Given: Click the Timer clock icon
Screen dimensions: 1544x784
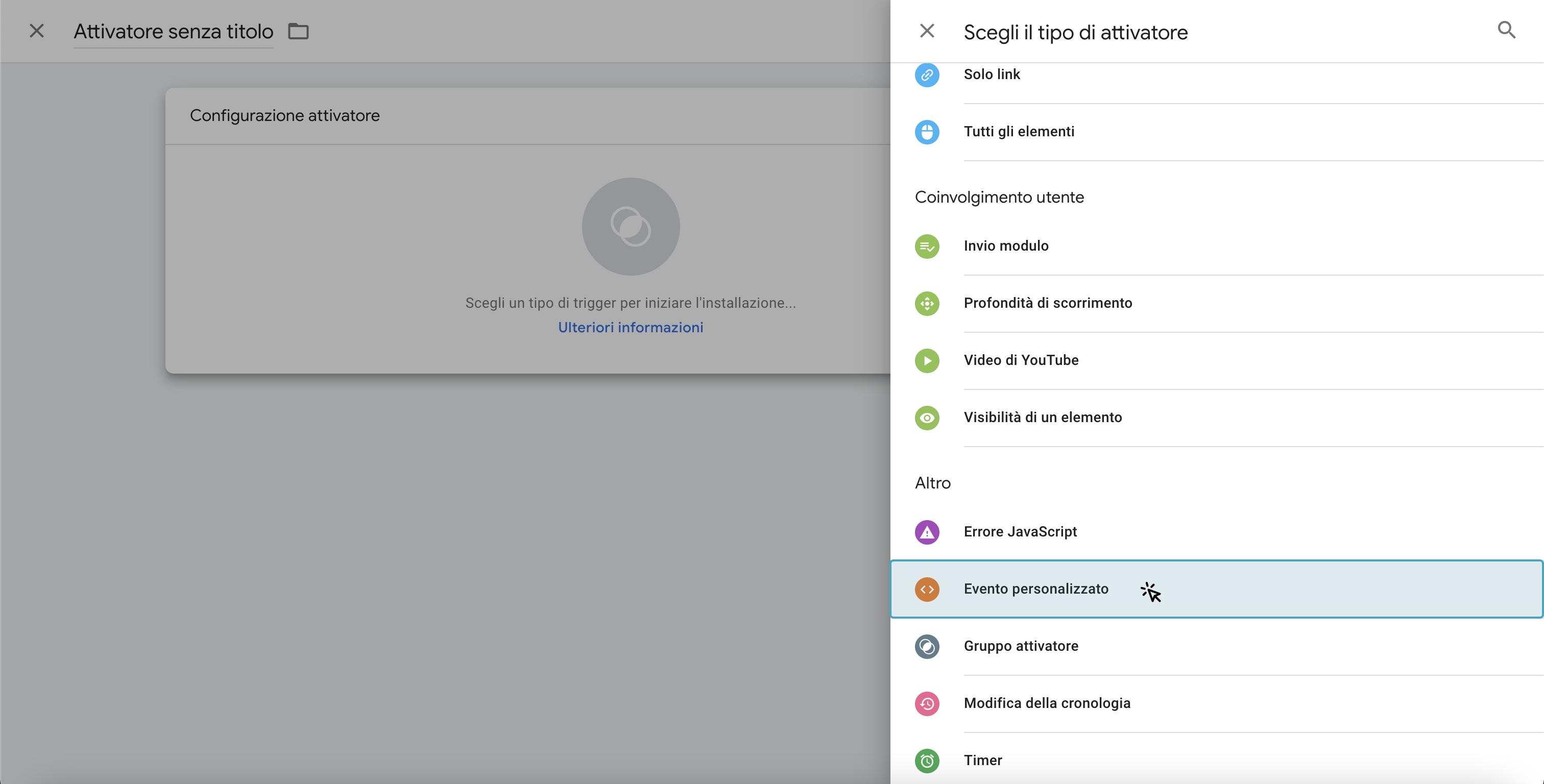Looking at the screenshot, I should (927, 761).
